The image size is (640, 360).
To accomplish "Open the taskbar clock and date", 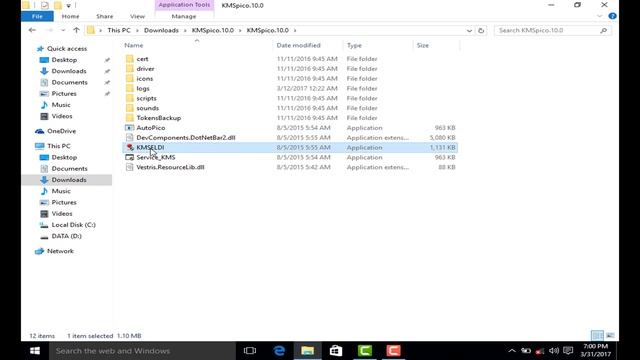I will pos(596,351).
